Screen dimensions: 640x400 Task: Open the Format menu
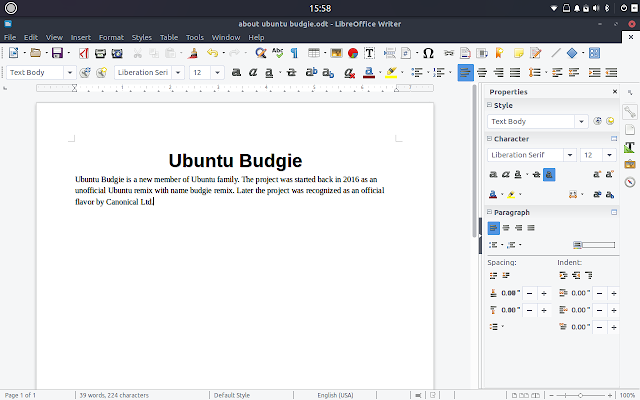(111, 37)
